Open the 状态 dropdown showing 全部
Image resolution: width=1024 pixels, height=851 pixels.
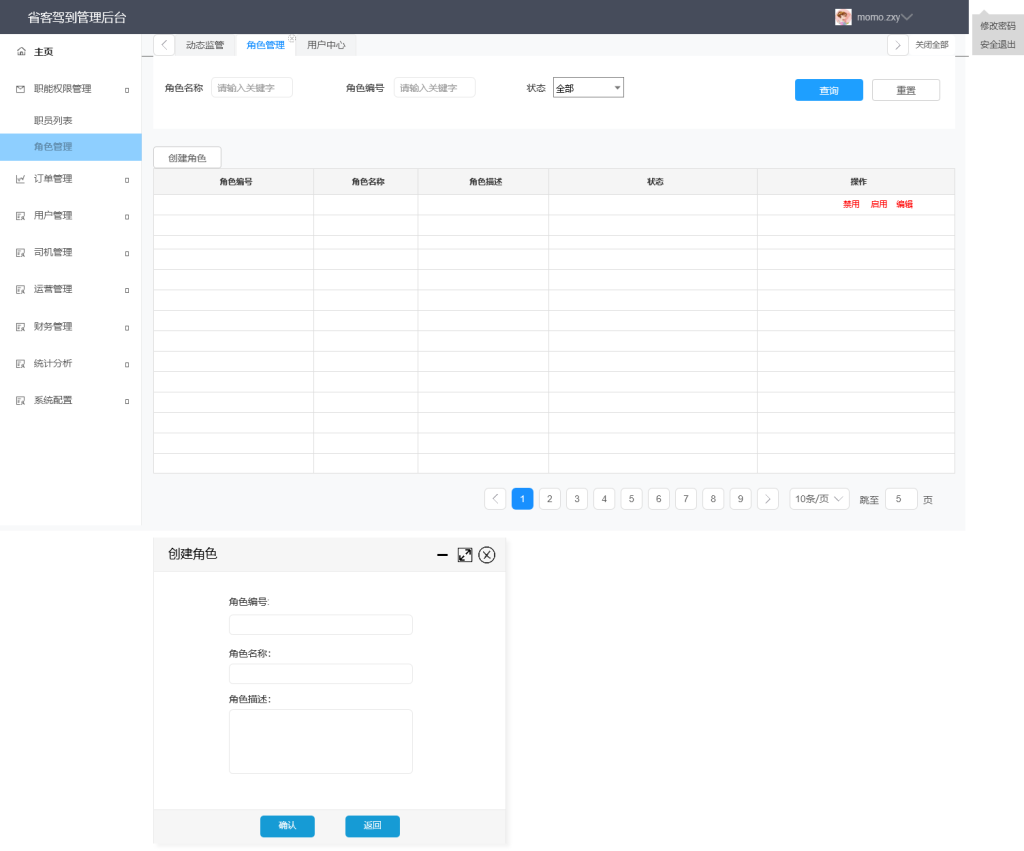(x=588, y=88)
